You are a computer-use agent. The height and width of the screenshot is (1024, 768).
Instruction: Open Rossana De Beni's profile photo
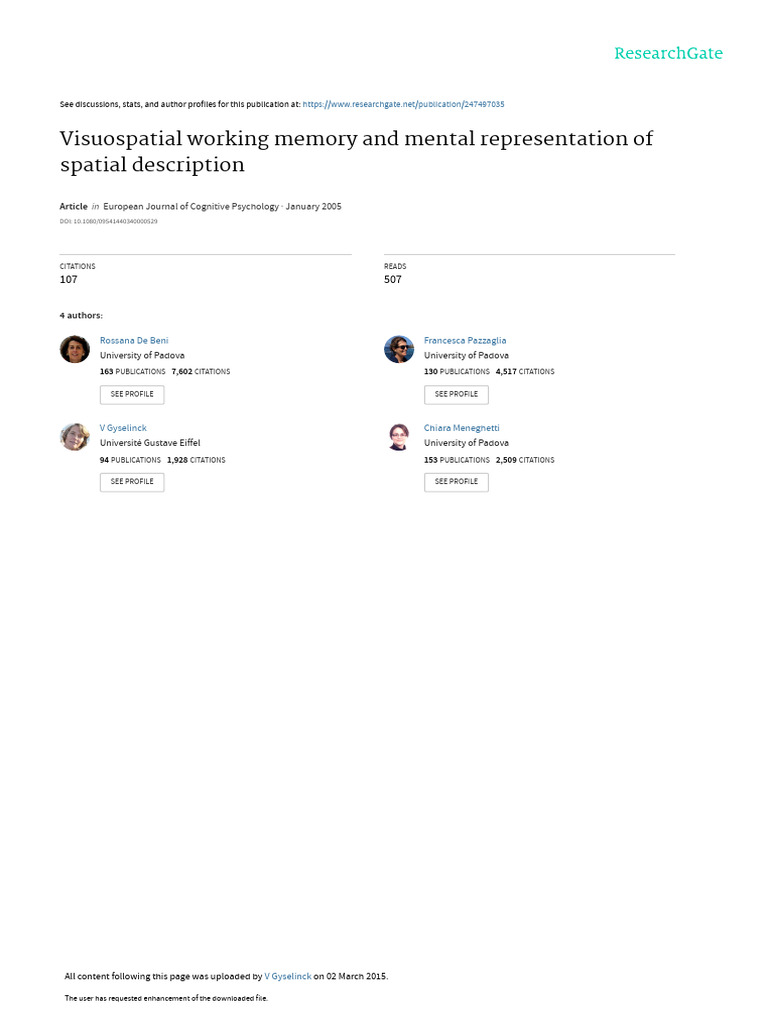(x=75, y=349)
